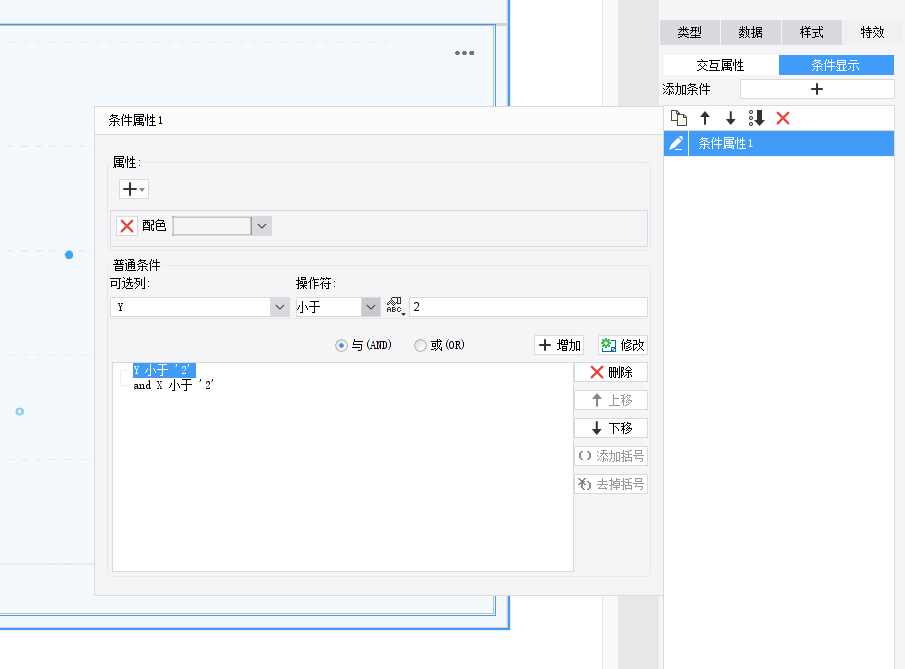Viewport: 905px width, 669px height.
Task: Click the 添加括号 button
Action: [611, 456]
